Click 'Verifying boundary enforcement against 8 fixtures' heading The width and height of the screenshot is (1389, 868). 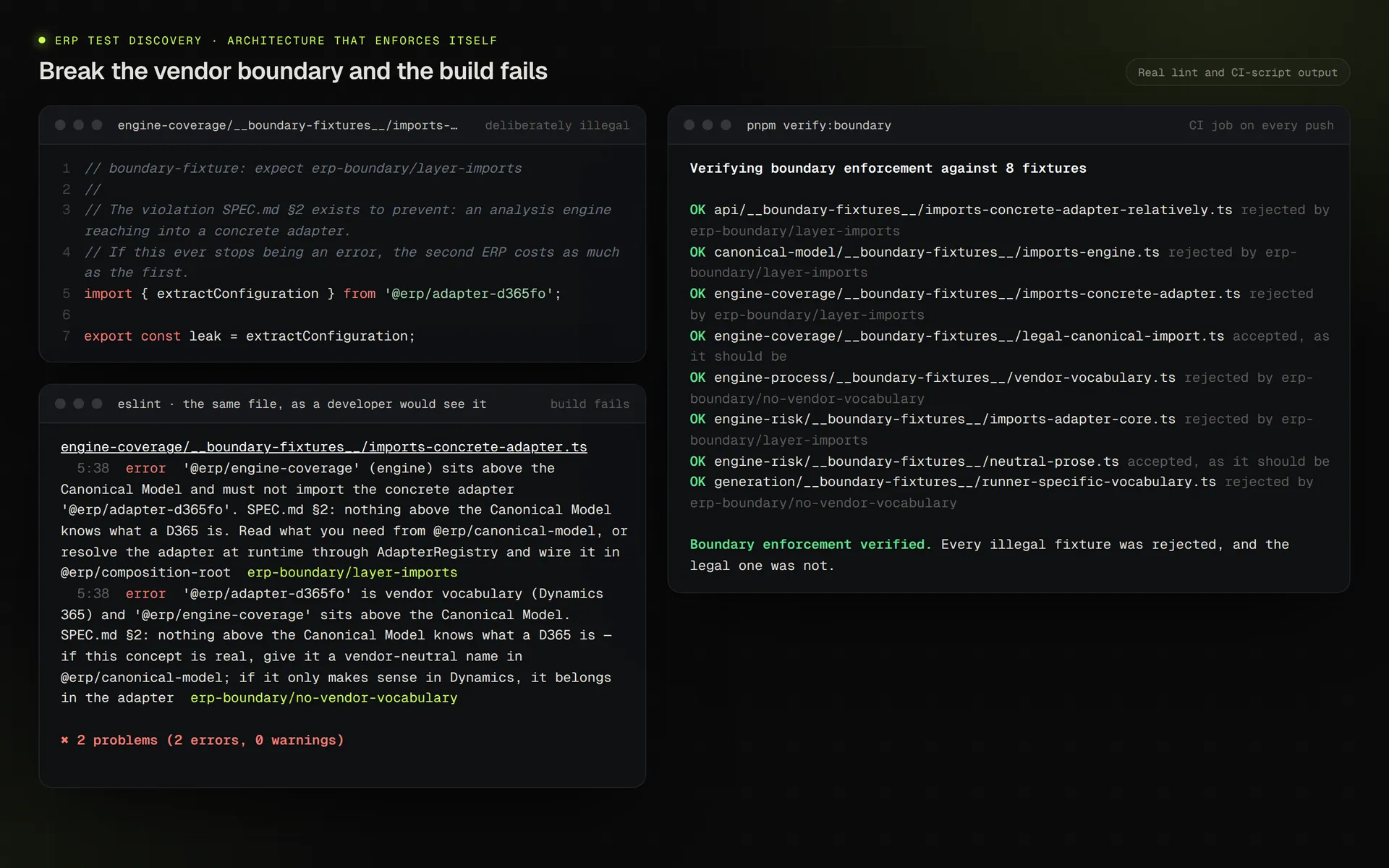pyautogui.click(x=888, y=168)
